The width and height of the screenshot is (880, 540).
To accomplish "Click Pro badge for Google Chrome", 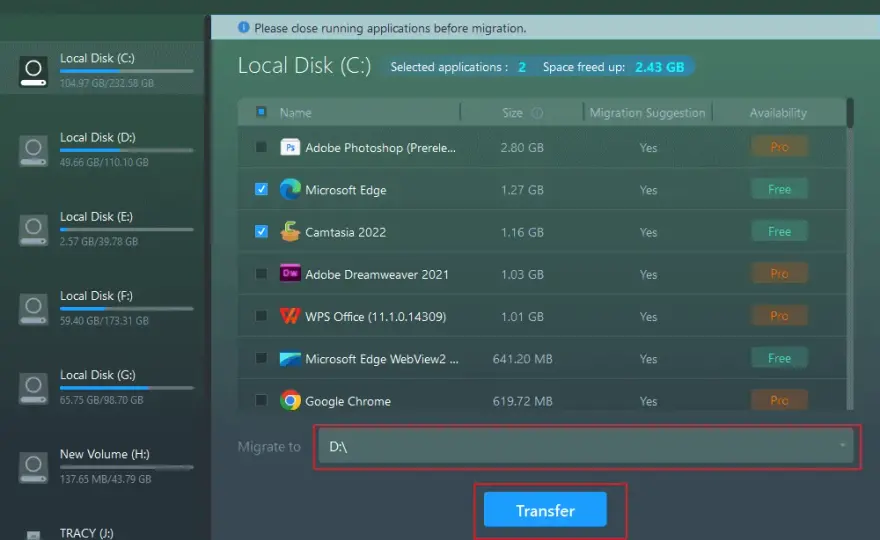I will tap(779, 400).
